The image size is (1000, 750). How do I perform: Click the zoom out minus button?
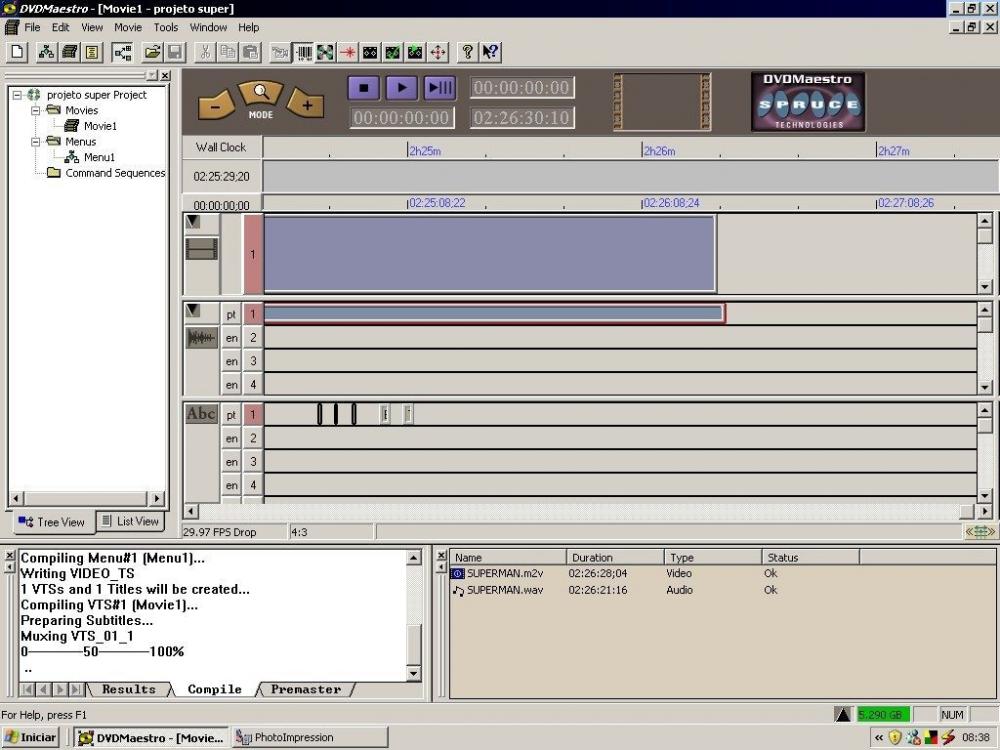click(x=215, y=105)
